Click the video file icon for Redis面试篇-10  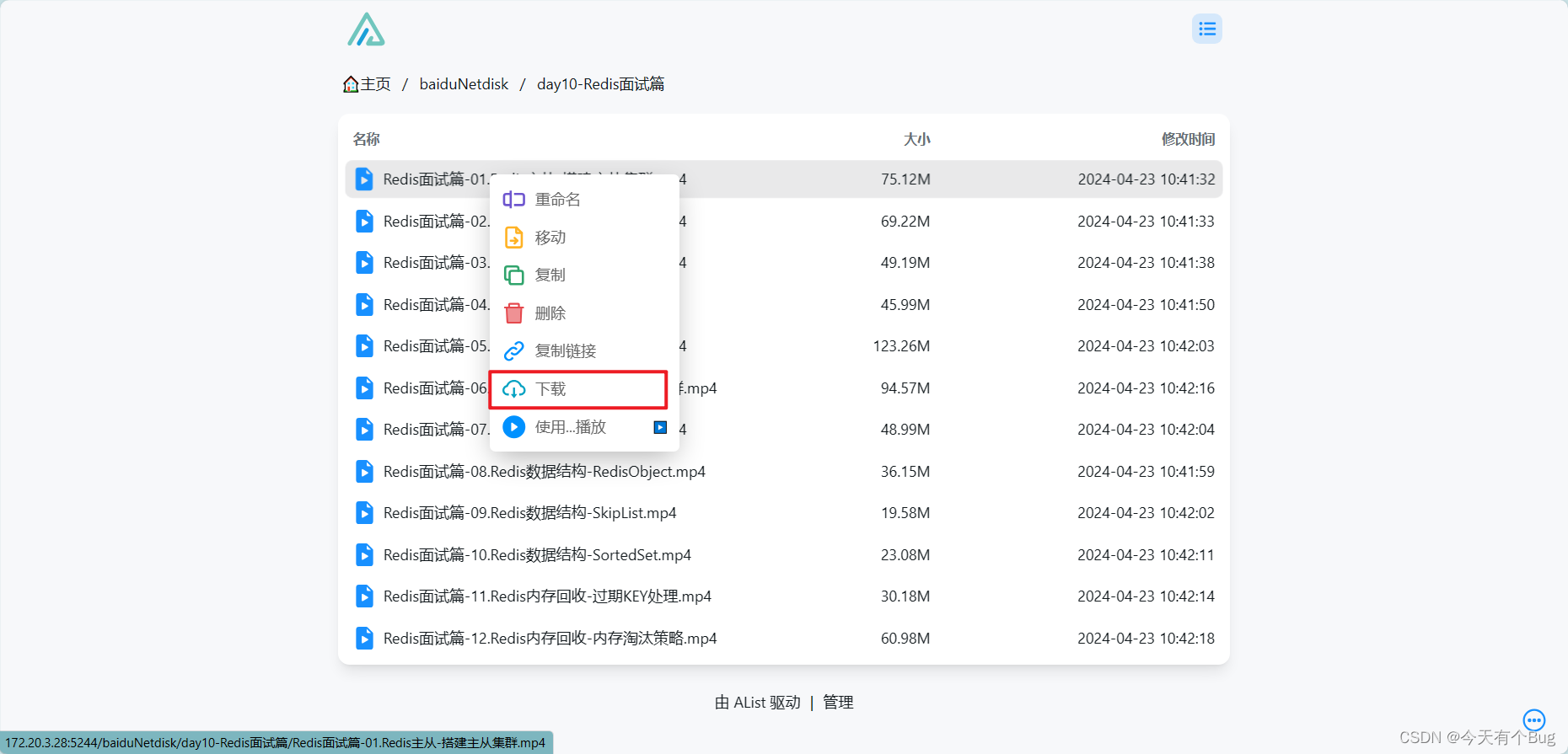pos(364,555)
